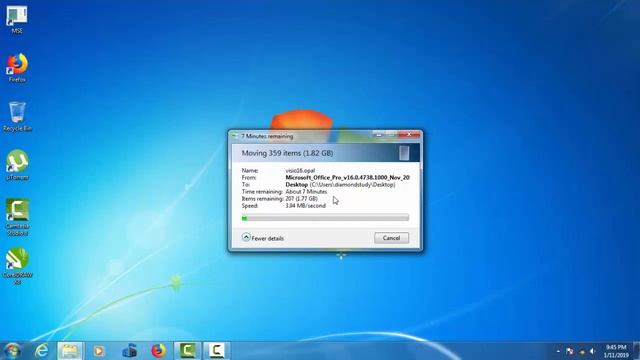The image size is (640, 360).
Task: Click the Microsoft_Office_Pro source folder name
Action: [x=347, y=178]
